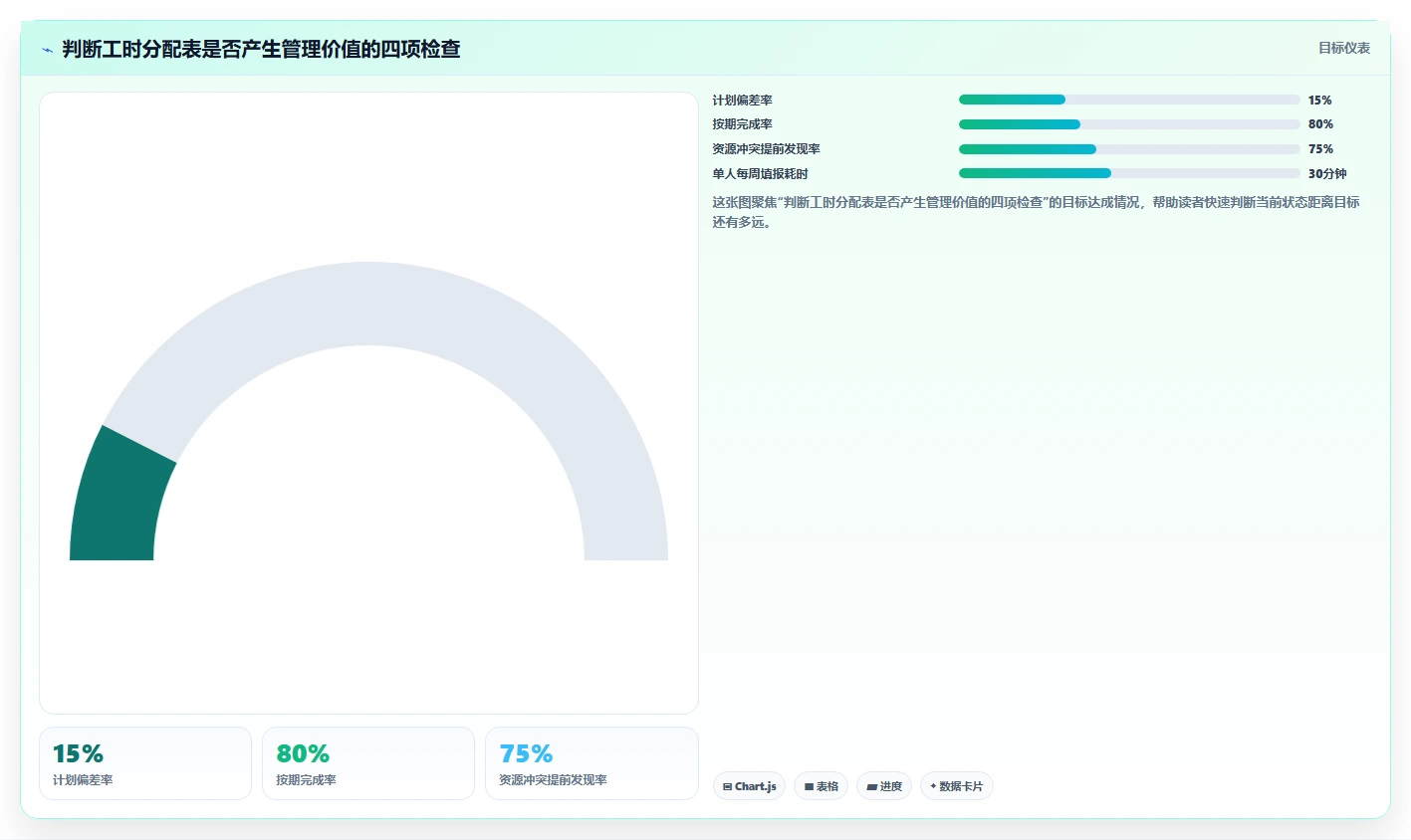Click the title 判断工时分配表是否产生管理价值的四项检查
This screenshot has height=840, width=1411.
(261, 49)
